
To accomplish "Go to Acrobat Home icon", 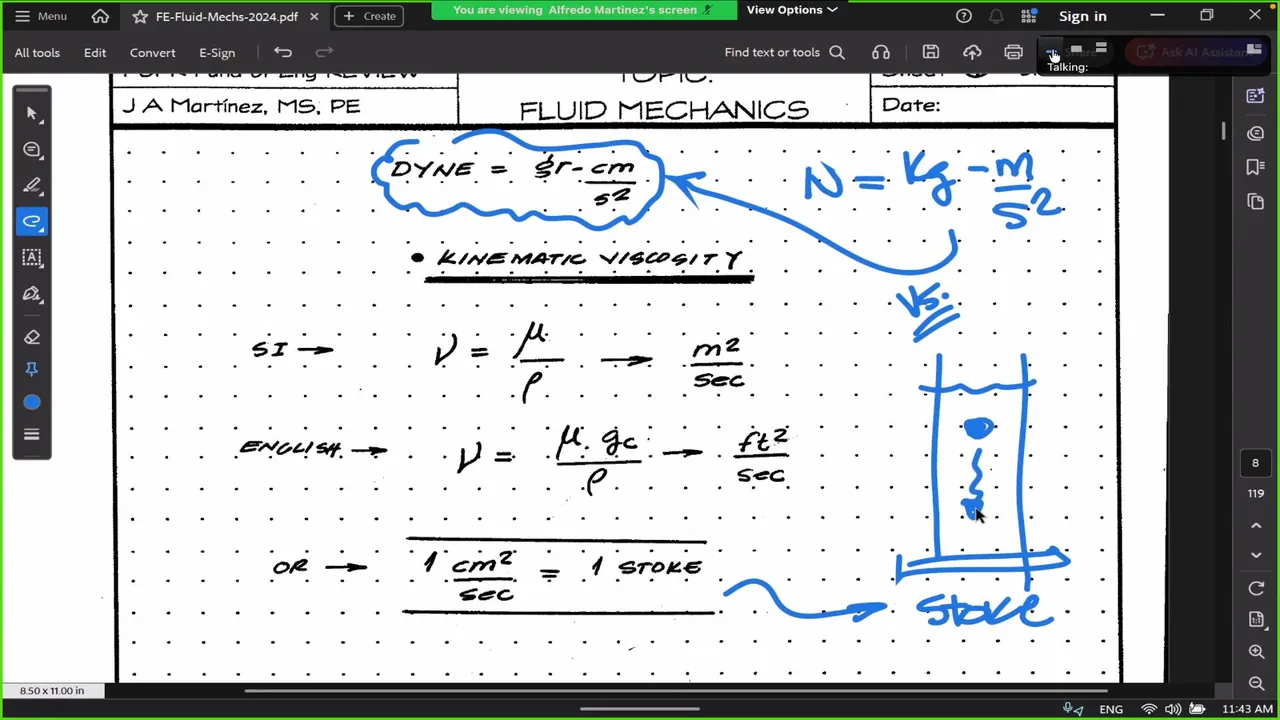I will click(x=100, y=16).
